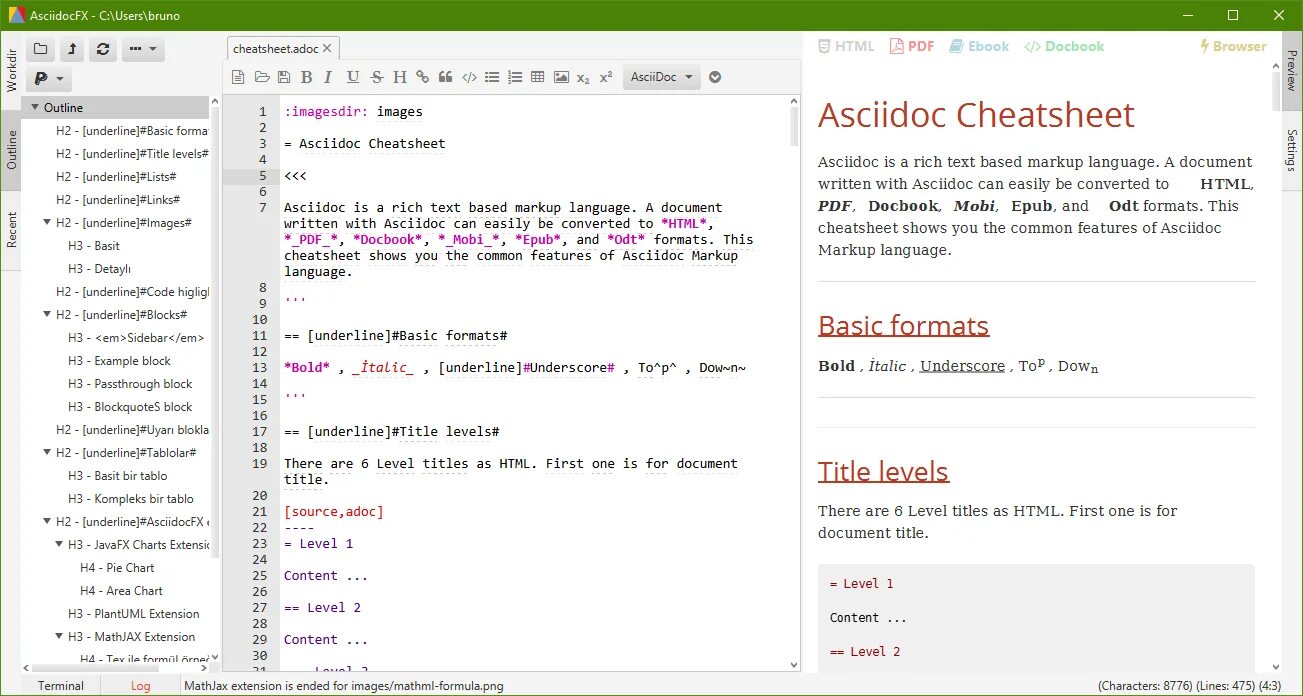Insert an image with the picture icon
This screenshot has width=1303, height=696.
(561, 77)
